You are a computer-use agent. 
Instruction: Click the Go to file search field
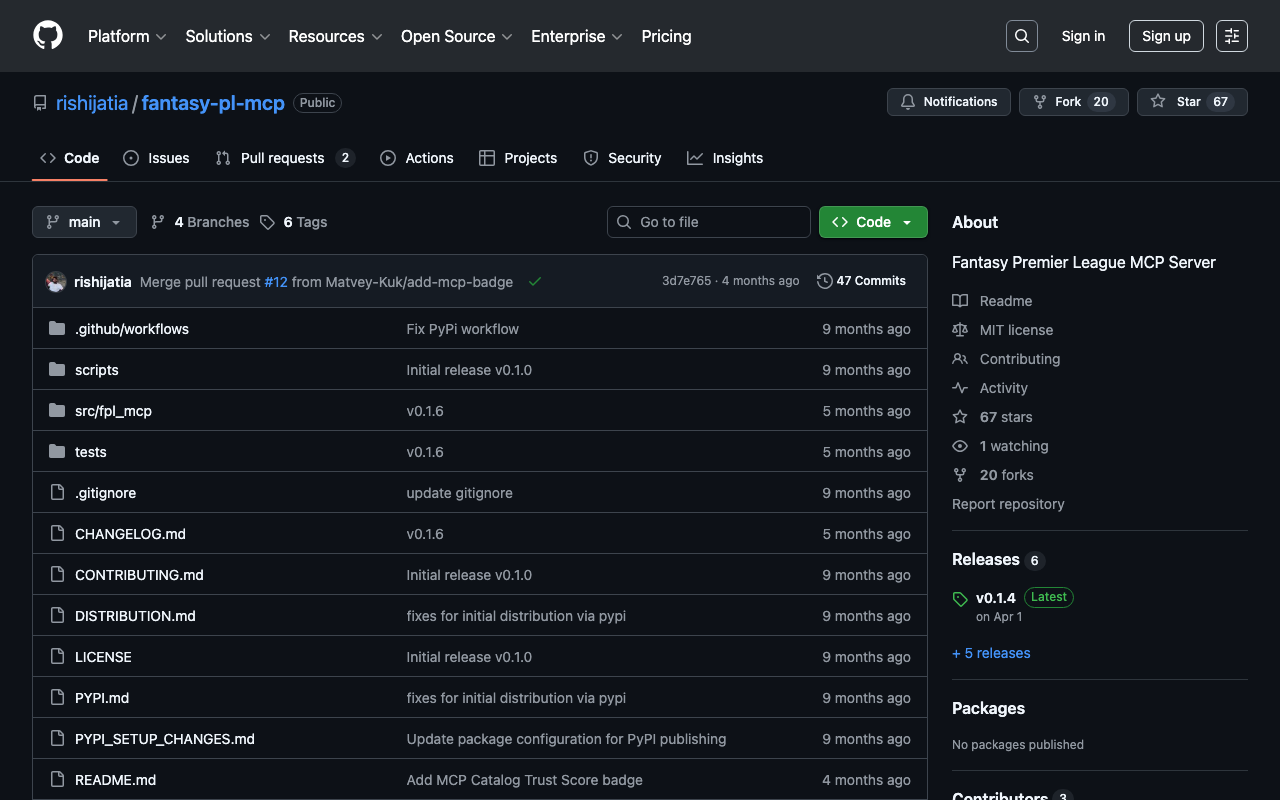click(709, 222)
